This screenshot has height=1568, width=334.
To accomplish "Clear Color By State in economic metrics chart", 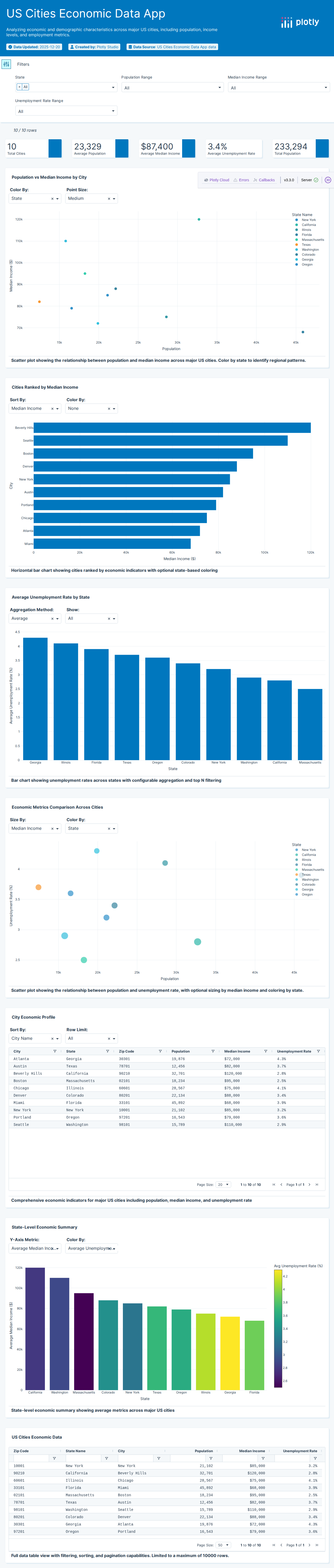I will coord(109,829).
